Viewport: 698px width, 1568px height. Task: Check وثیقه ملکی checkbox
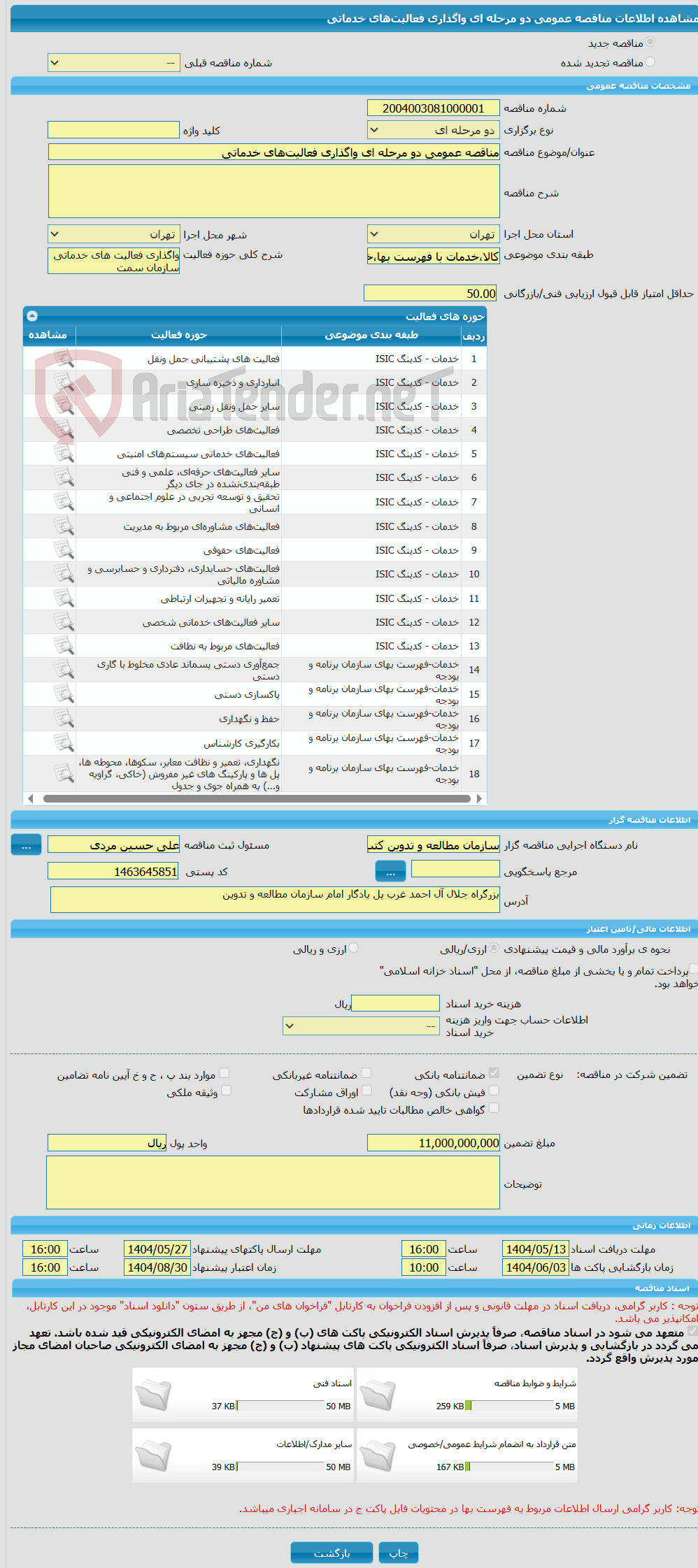[x=226, y=1091]
